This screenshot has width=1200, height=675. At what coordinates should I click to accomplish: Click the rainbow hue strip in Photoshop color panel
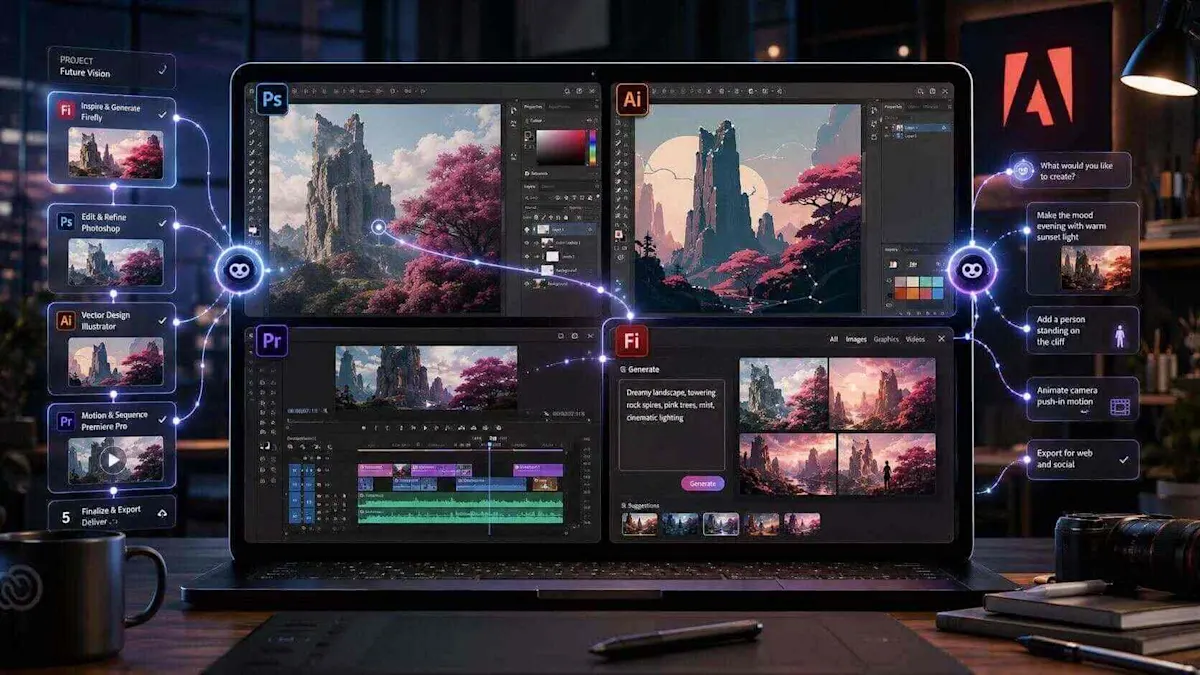[x=592, y=147]
